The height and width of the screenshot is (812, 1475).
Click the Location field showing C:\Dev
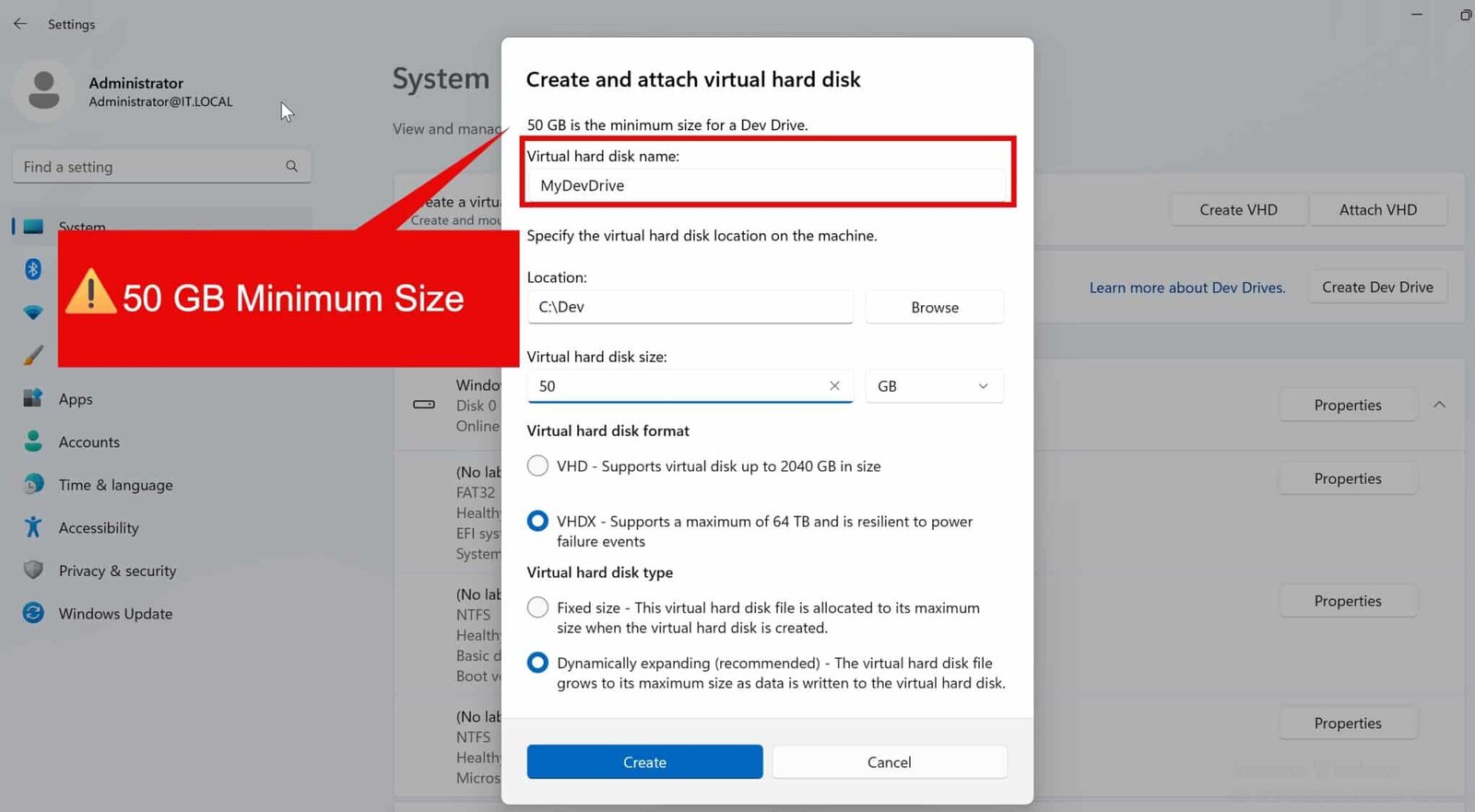[x=690, y=307]
